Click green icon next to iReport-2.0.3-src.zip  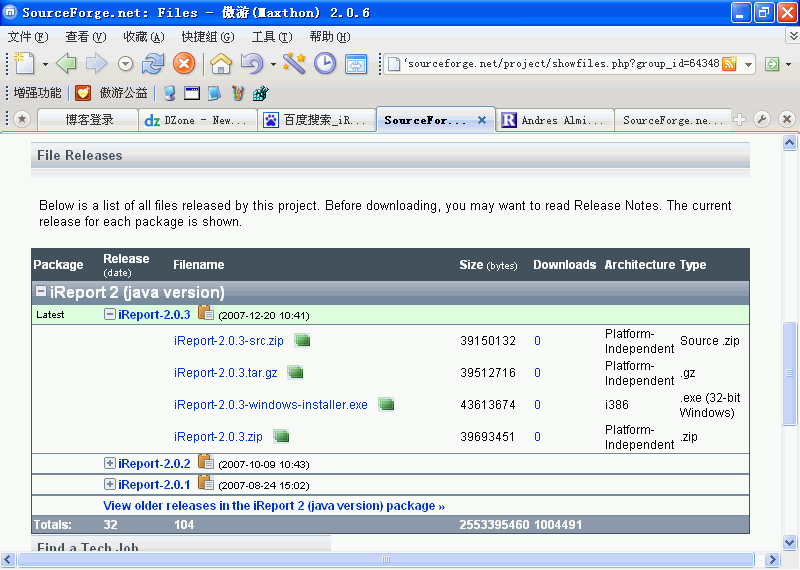point(302,340)
